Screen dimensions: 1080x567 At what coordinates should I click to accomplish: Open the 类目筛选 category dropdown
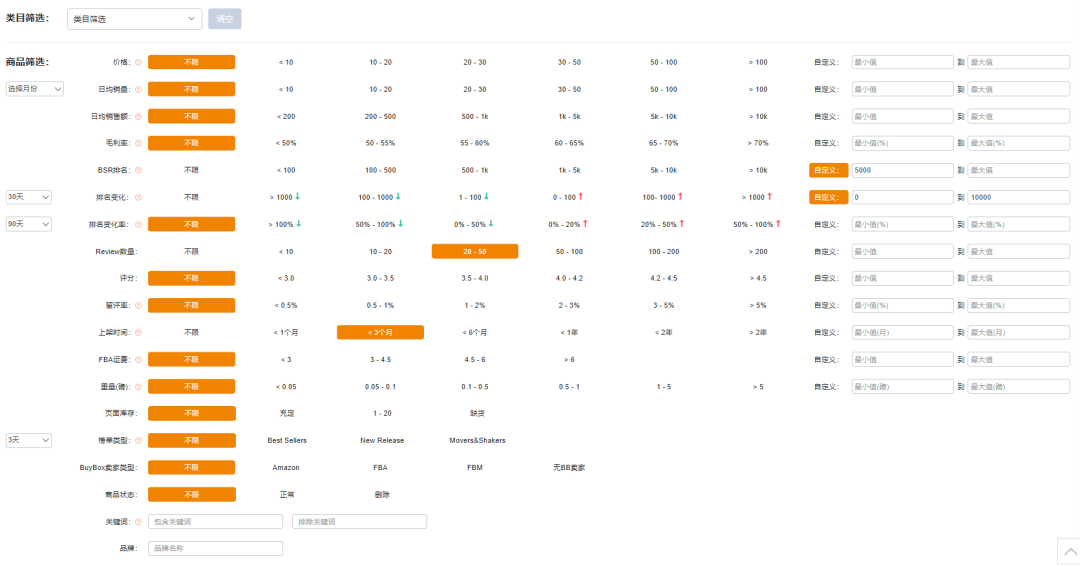tap(134, 19)
